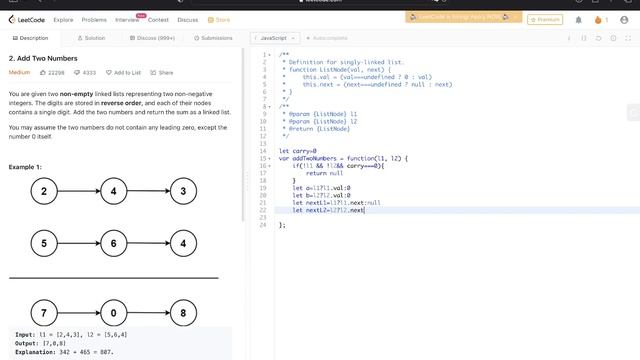Switch to the Description tab
This screenshot has height=360, width=640.
pos(30,38)
